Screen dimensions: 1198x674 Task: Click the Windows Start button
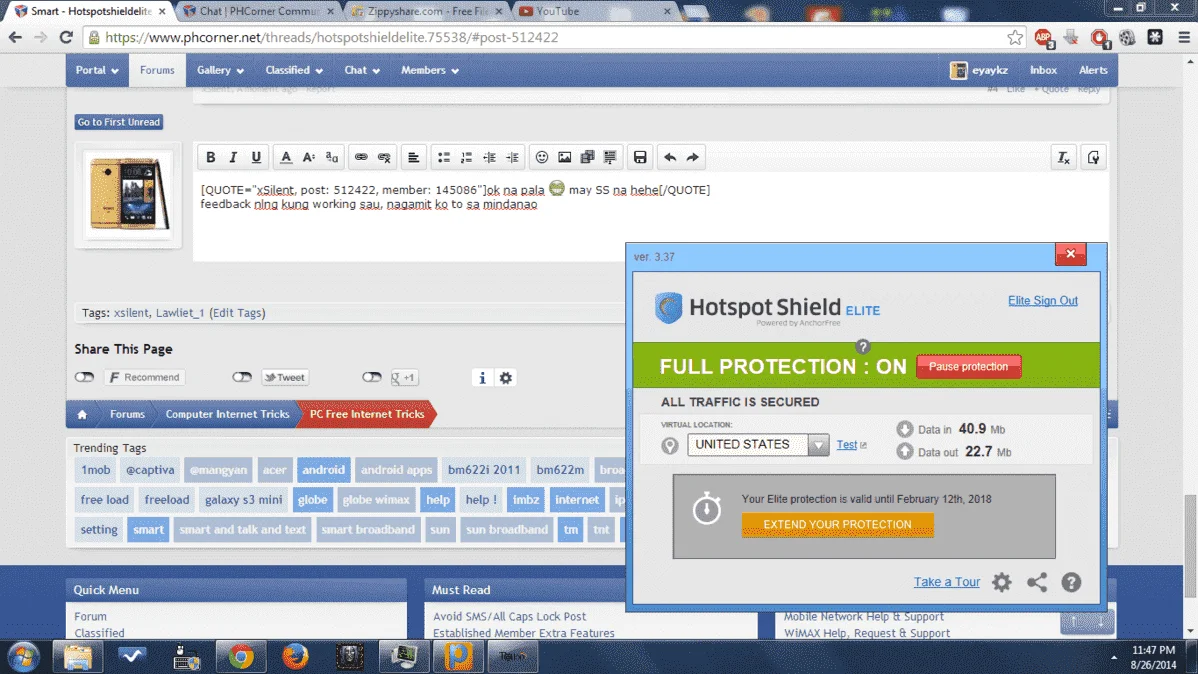[23, 656]
